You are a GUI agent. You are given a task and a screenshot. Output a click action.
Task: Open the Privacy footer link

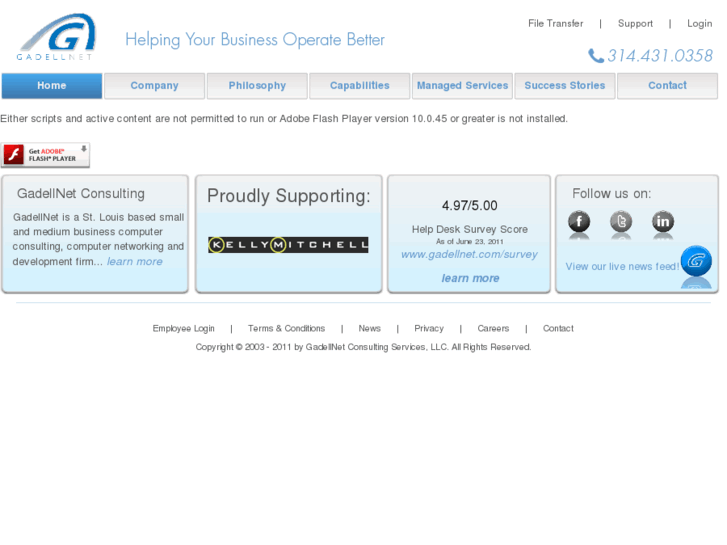coord(429,328)
